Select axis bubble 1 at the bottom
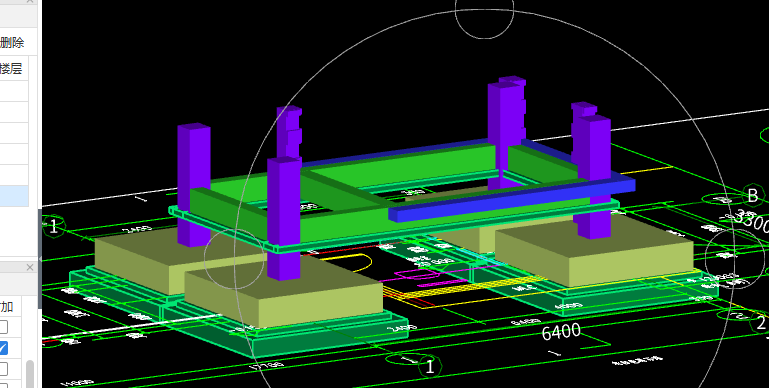The height and width of the screenshot is (388, 769). click(430, 366)
